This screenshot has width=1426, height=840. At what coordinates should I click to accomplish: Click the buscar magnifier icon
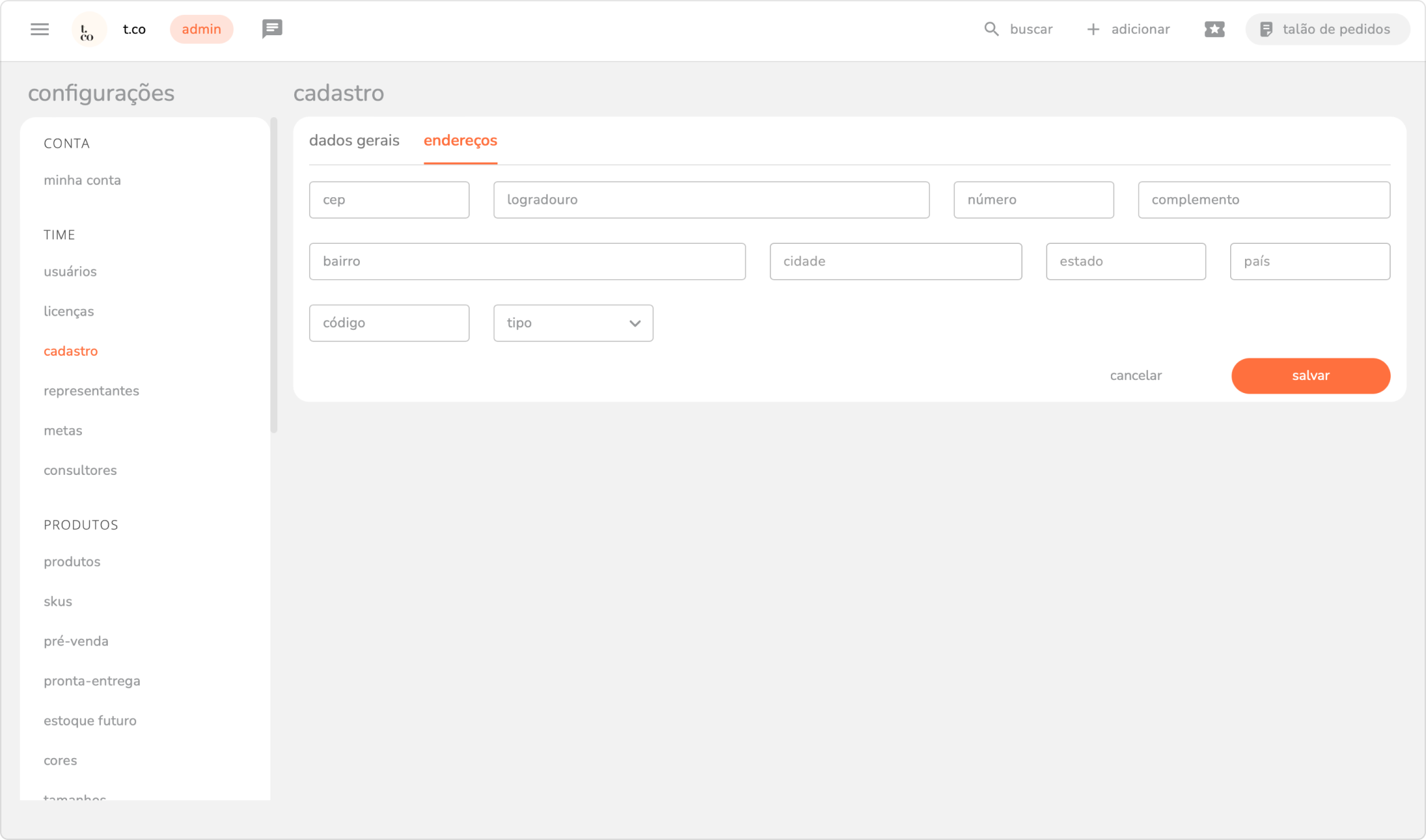click(991, 29)
